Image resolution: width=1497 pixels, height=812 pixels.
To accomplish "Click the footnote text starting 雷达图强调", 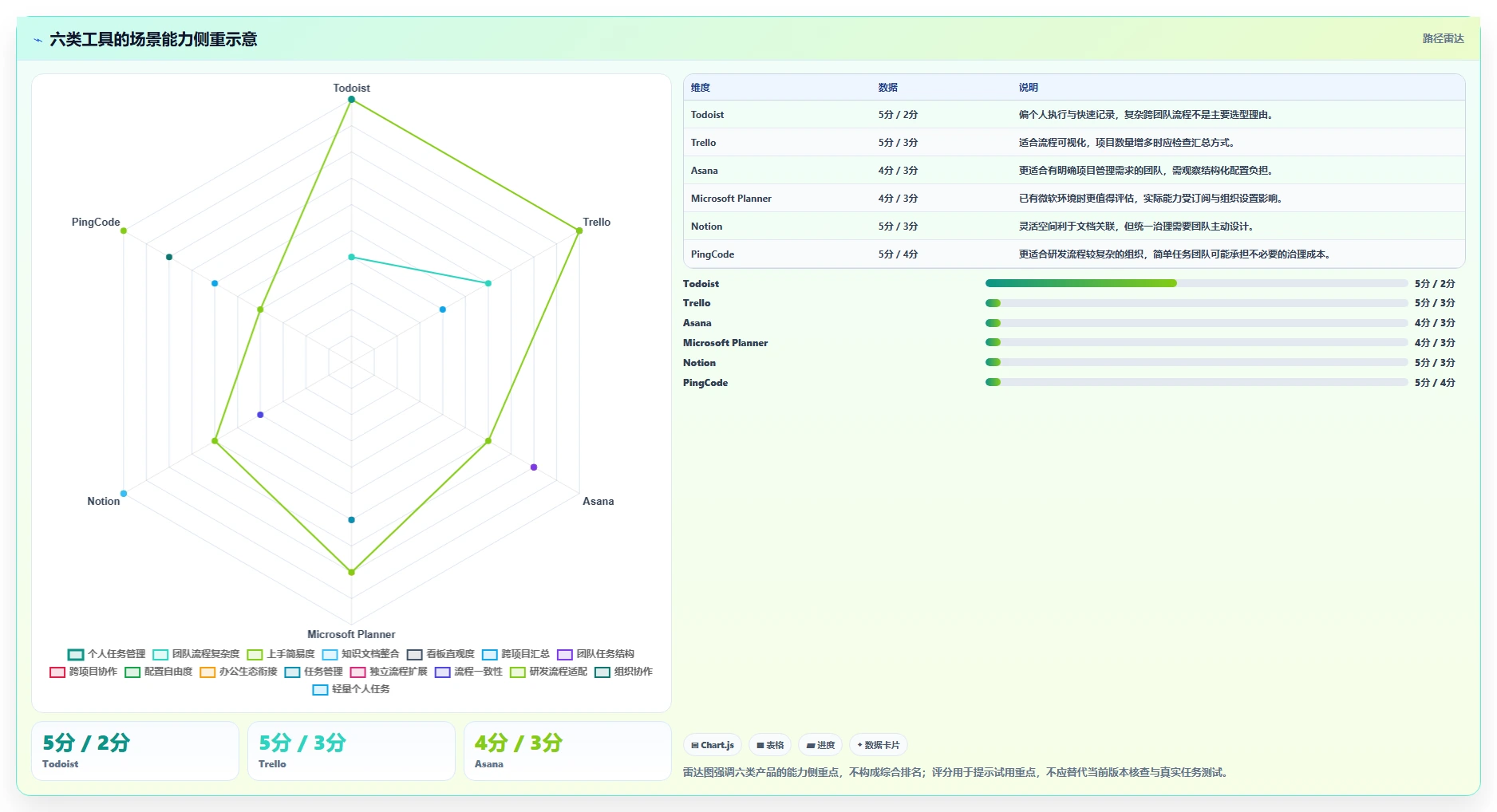I will pos(957,772).
